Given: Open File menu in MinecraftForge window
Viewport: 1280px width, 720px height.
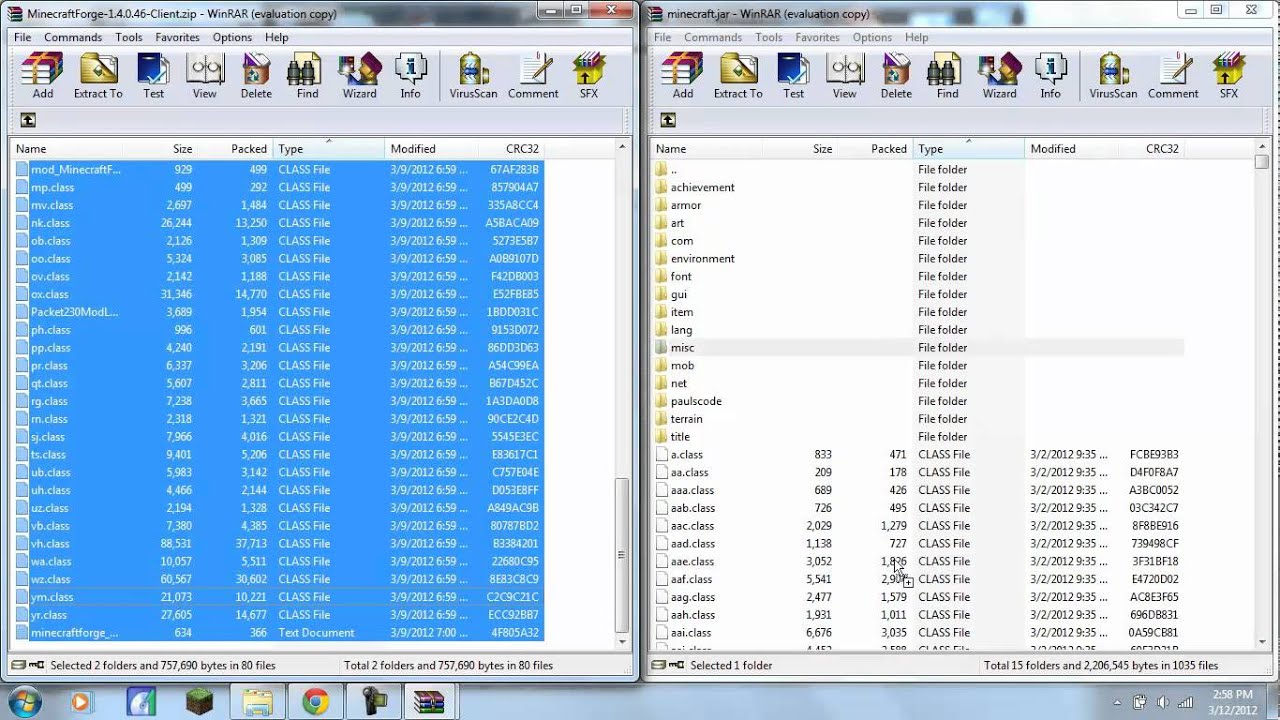Looking at the screenshot, I should (x=22, y=37).
